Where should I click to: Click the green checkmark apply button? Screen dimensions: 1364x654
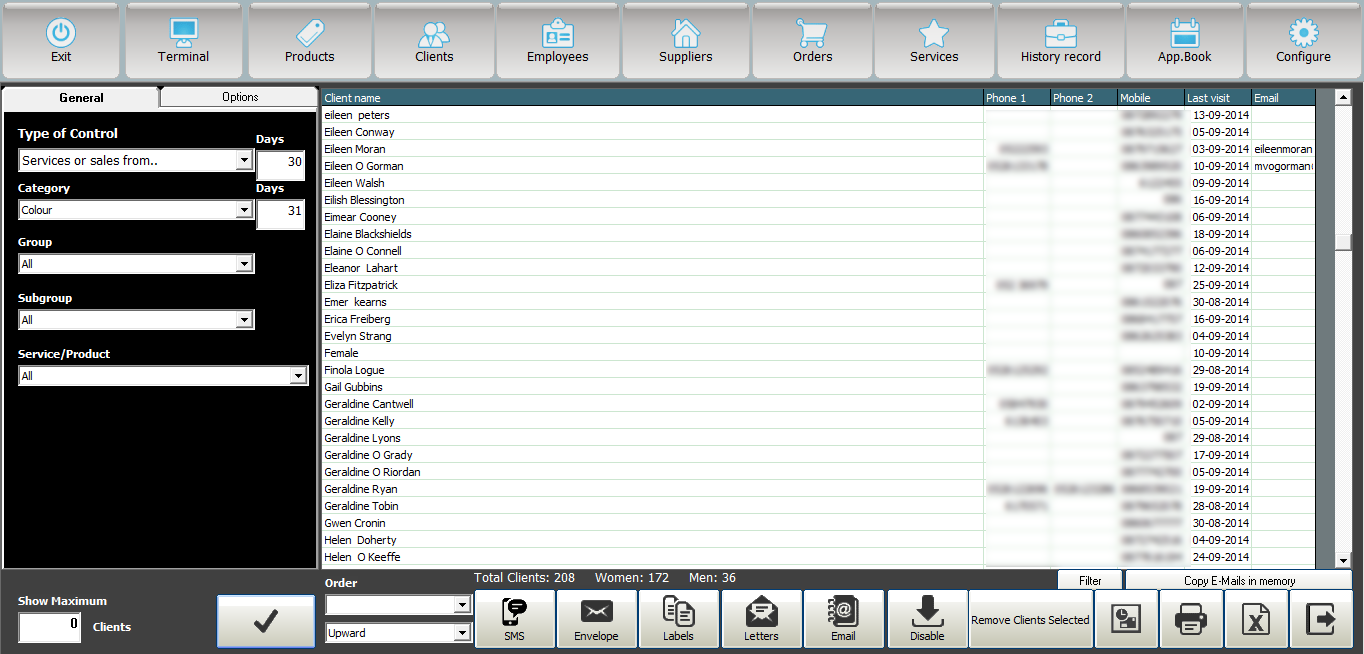click(265, 621)
